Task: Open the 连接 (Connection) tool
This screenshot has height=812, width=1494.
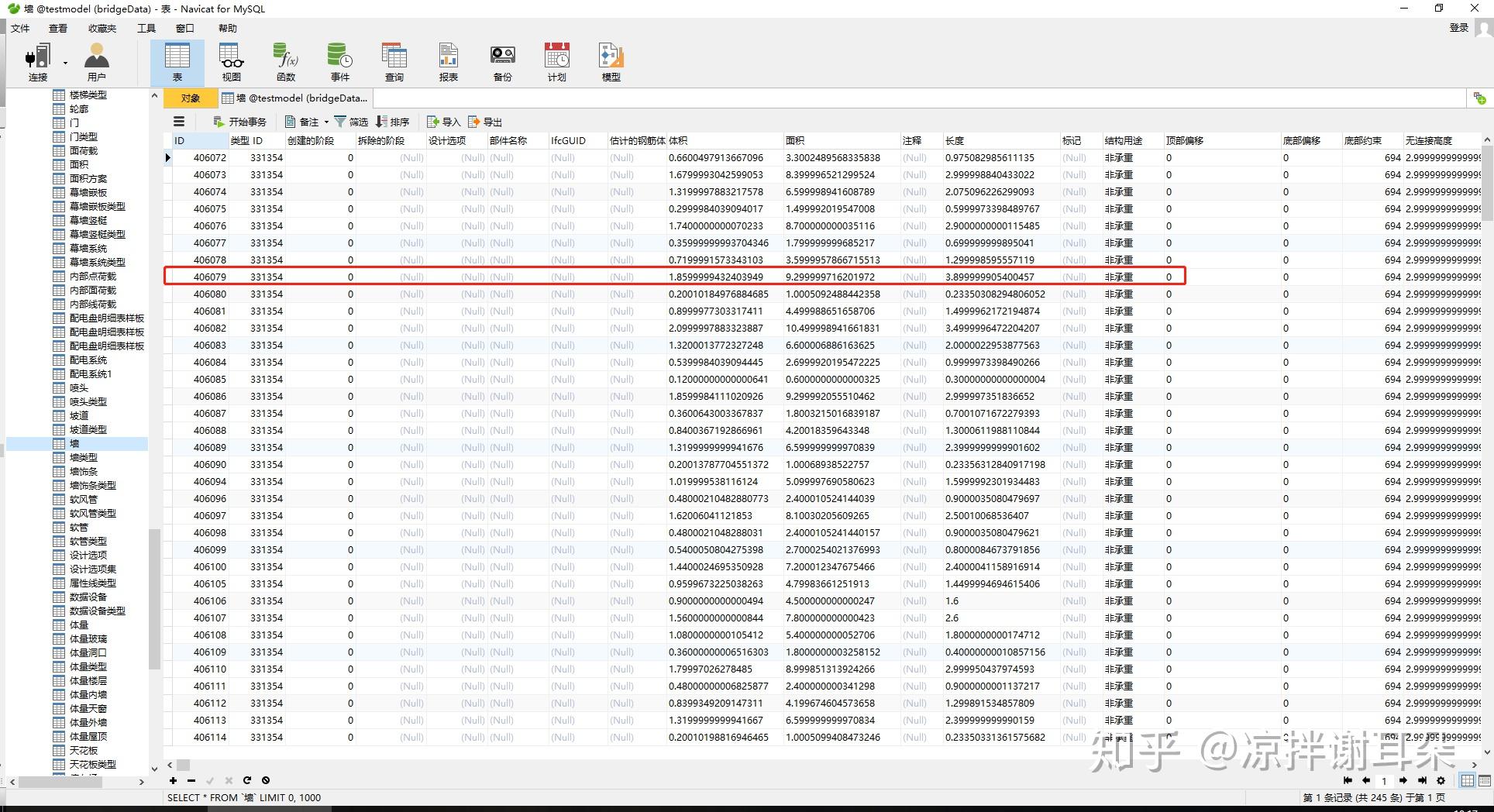Action: click(37, 62)
